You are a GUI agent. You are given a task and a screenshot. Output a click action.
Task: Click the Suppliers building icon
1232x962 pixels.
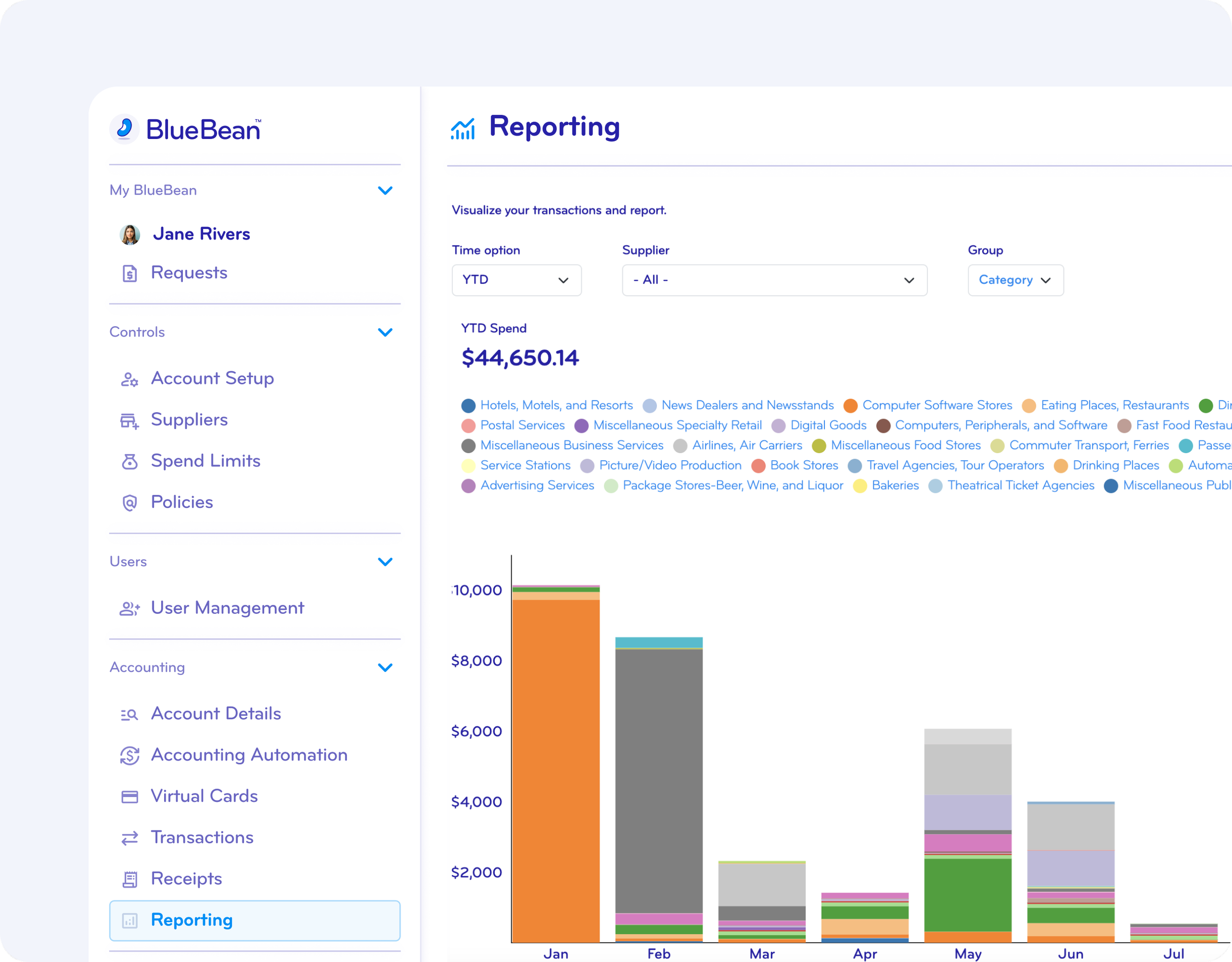click(129, 420)
